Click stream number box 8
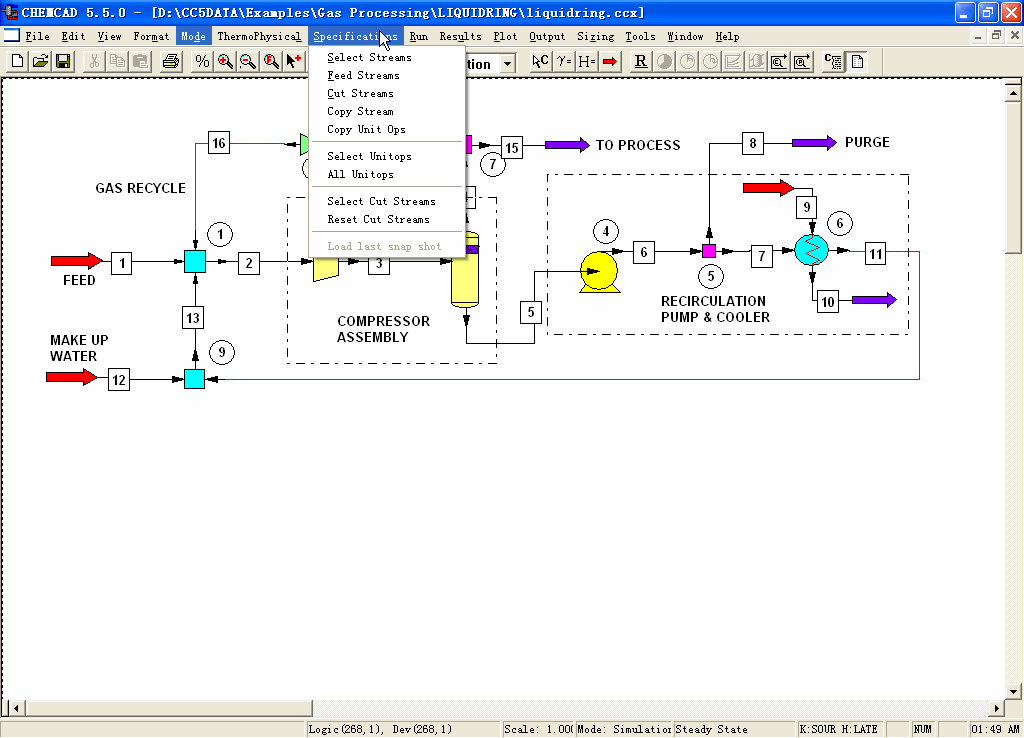The width and height of the screenshot is (1024, 738). click(753, 143)
